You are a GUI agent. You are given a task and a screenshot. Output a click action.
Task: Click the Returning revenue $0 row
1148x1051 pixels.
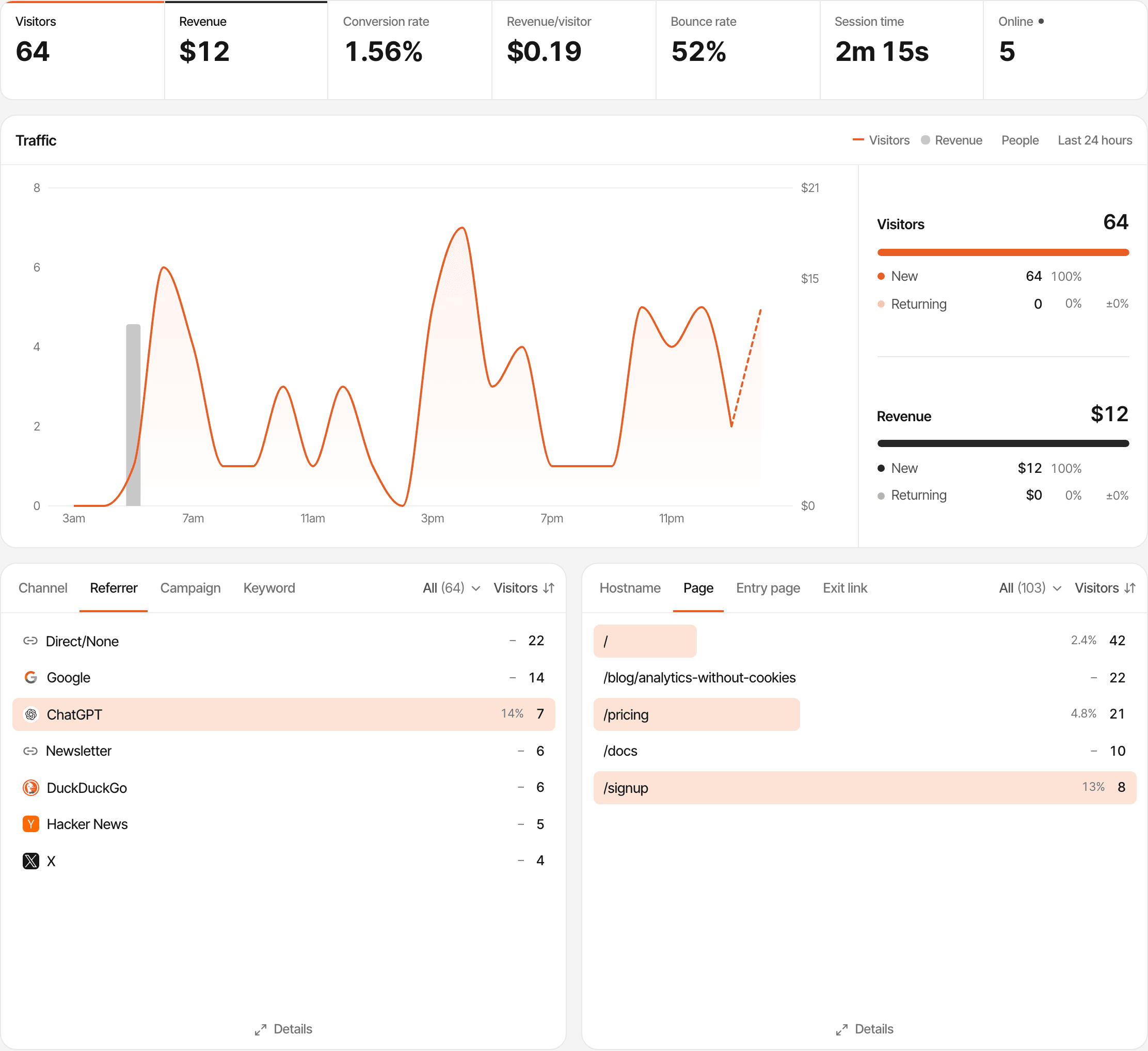(x=1003, y=496)
